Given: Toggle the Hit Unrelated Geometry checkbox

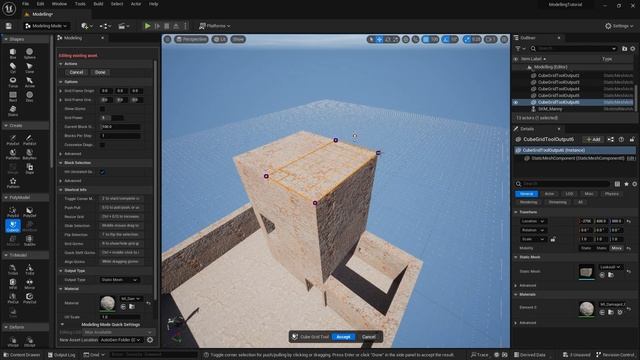Looking at the screenshot, I should pos(102,172).
